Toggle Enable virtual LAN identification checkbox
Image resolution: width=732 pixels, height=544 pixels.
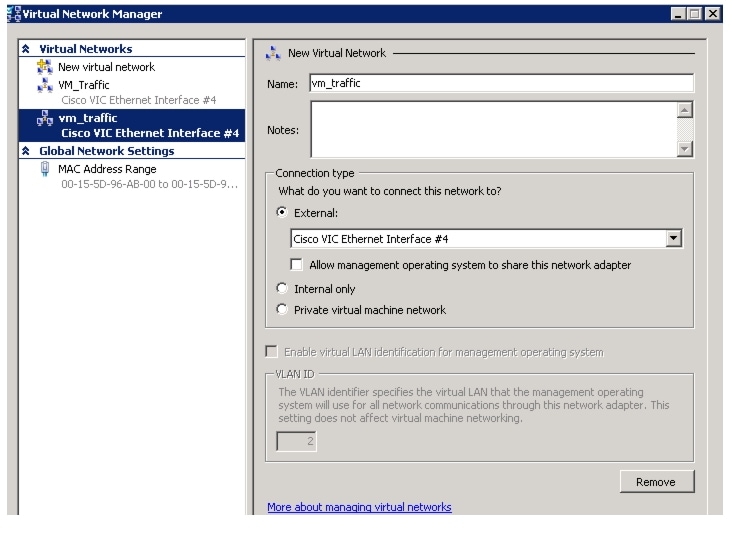pos(271,352)
